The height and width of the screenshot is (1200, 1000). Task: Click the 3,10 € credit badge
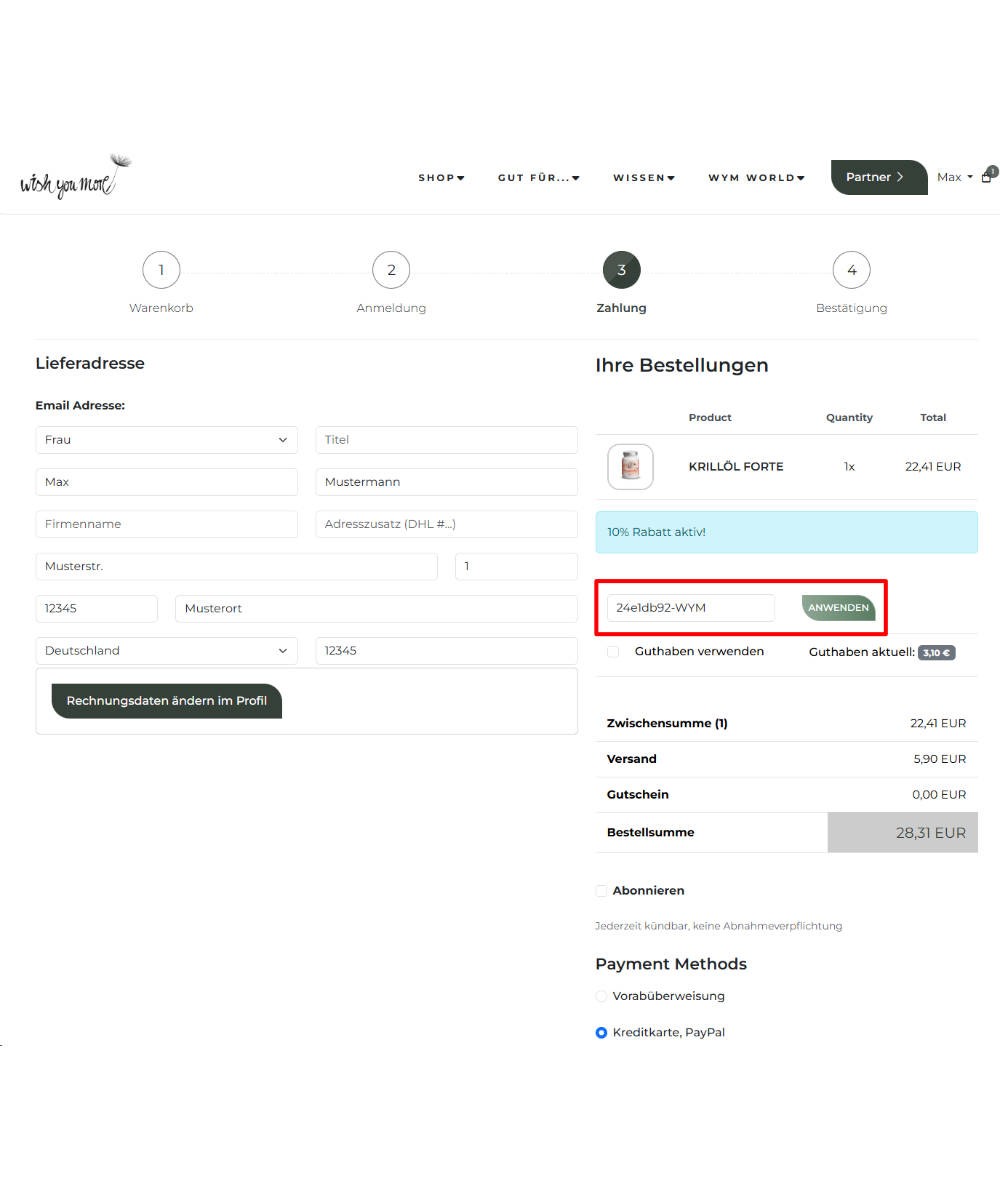point(936,652)
